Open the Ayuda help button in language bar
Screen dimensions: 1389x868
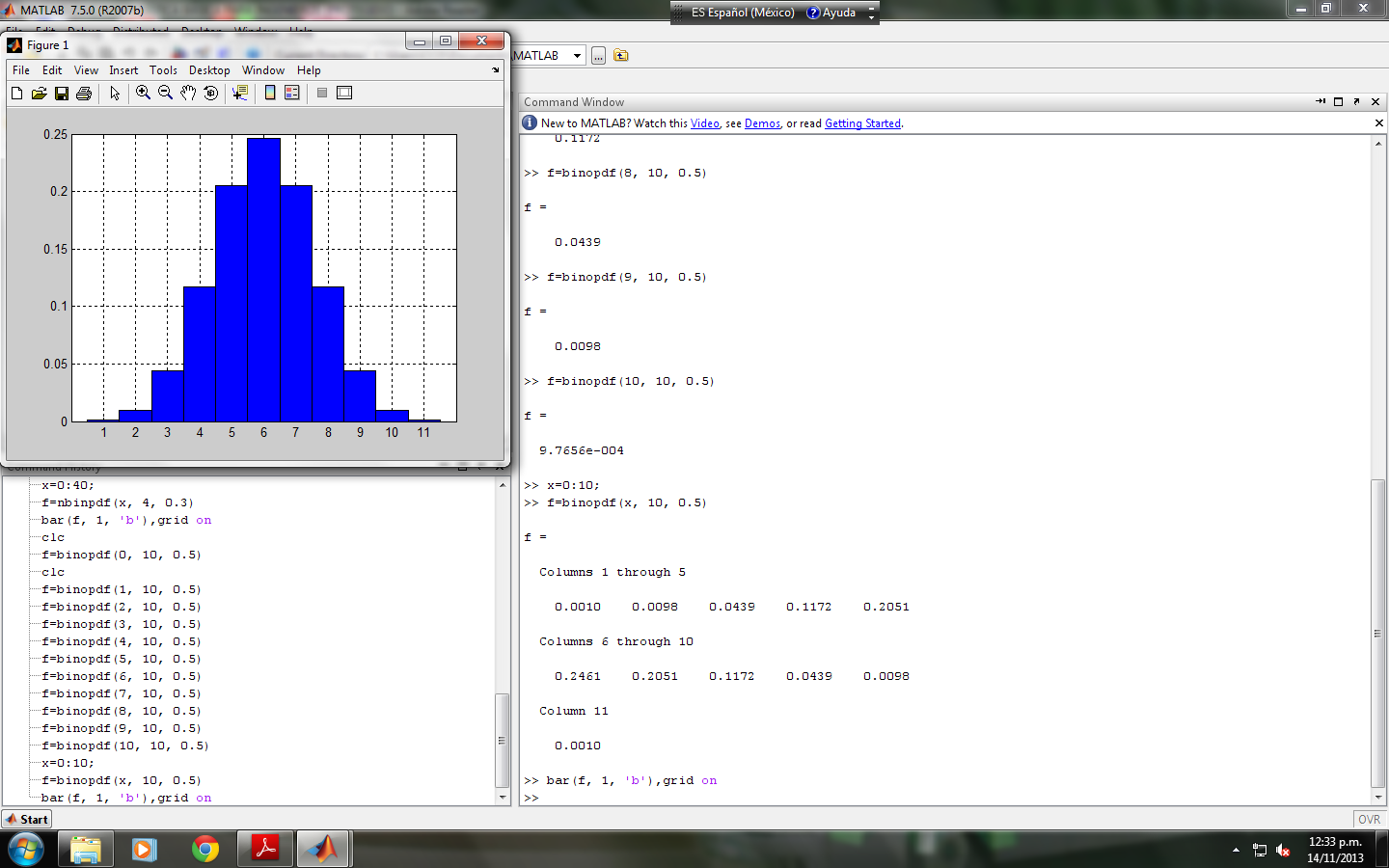pyautogui.click(x=831, y=13)
